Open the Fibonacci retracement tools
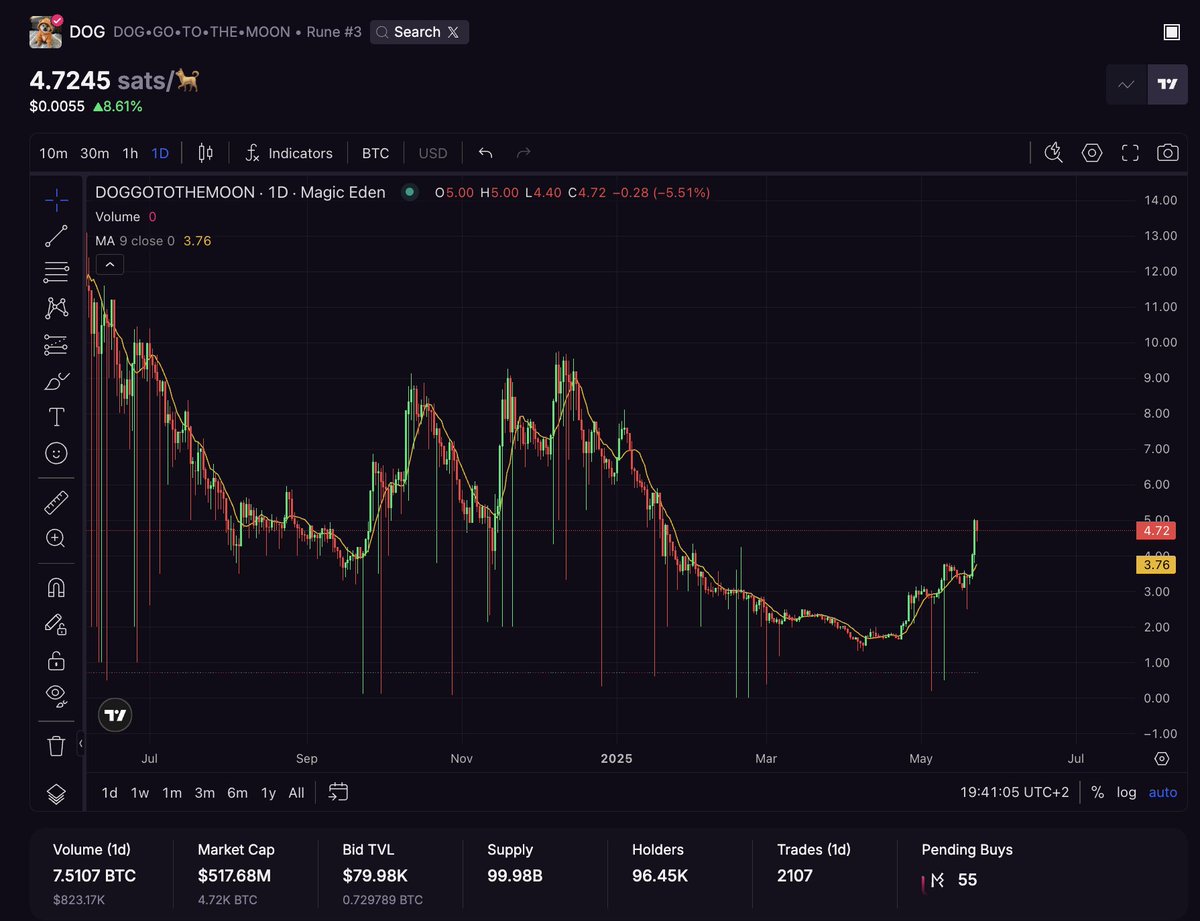The height and width of the screenshot is (921, 1200). [x=57, y=272]
